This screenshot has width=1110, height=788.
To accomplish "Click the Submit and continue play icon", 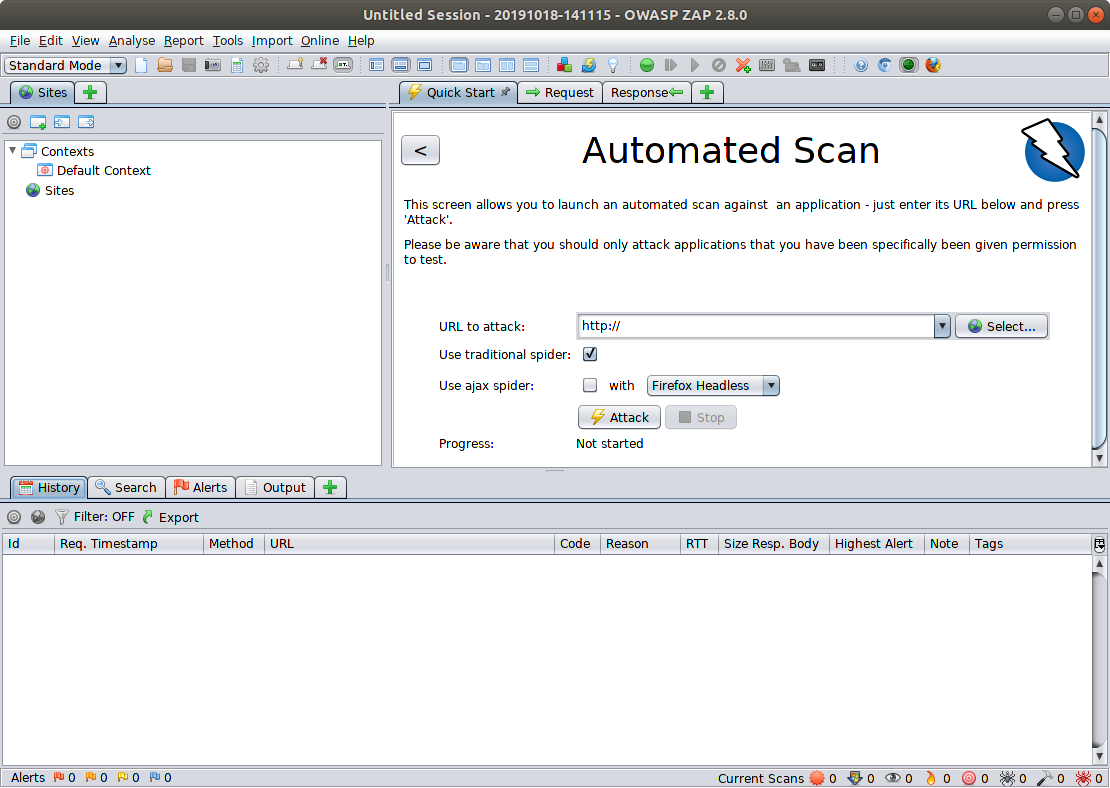I will (694, 65).
